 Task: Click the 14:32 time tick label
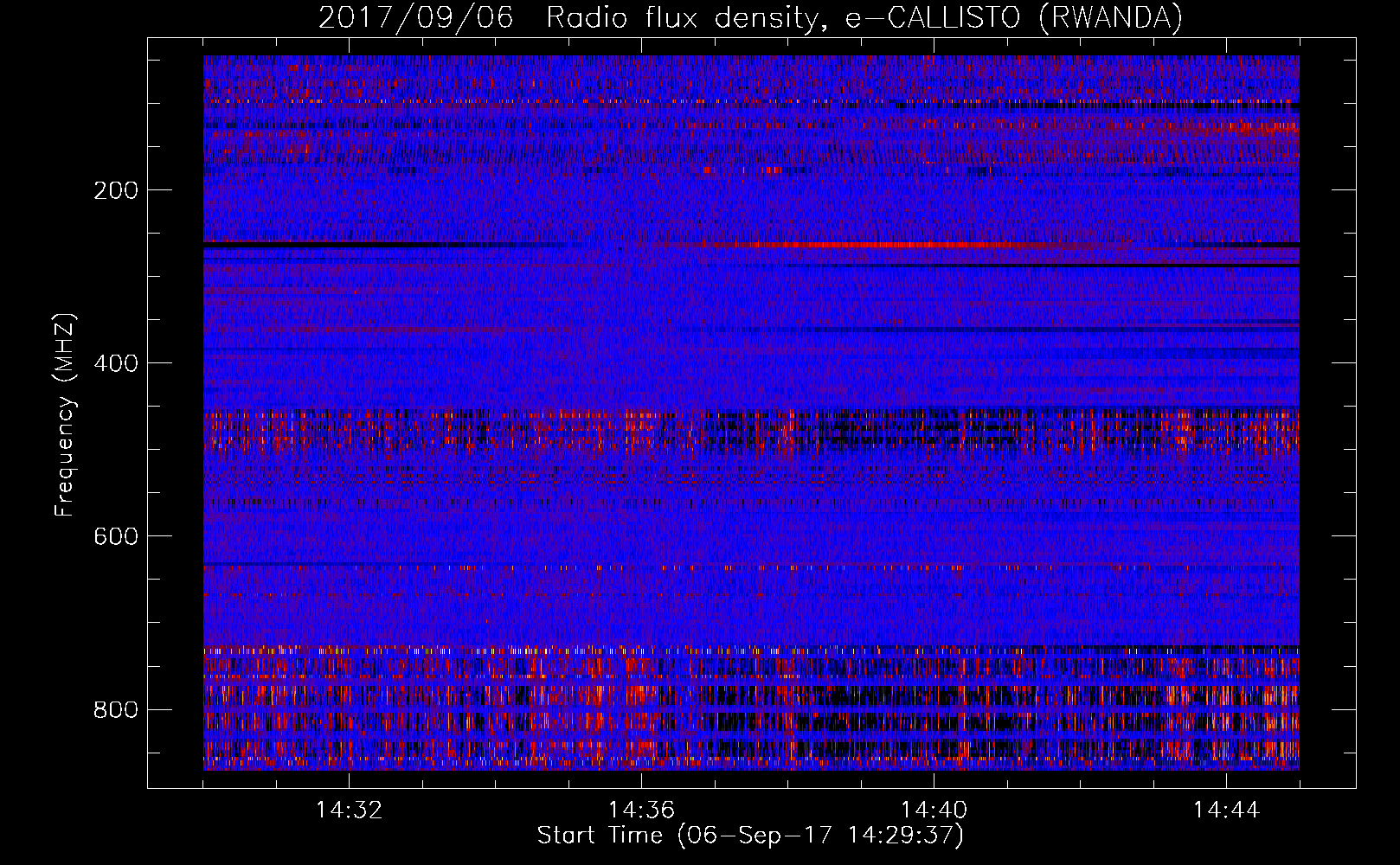349,811
